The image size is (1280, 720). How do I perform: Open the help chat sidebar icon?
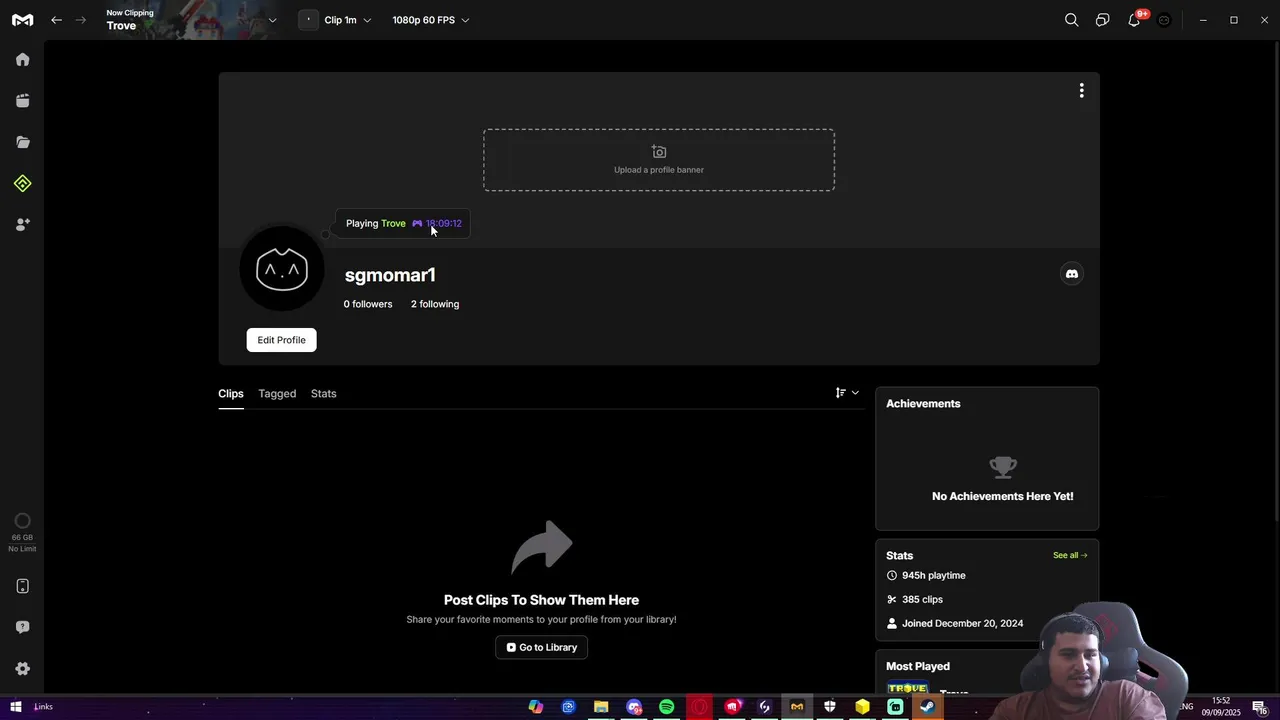pyautogui.click(x=22, y=627)
